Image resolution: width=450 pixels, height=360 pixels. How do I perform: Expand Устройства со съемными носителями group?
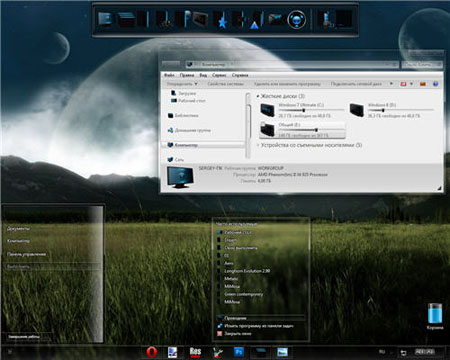coord(258,145)
